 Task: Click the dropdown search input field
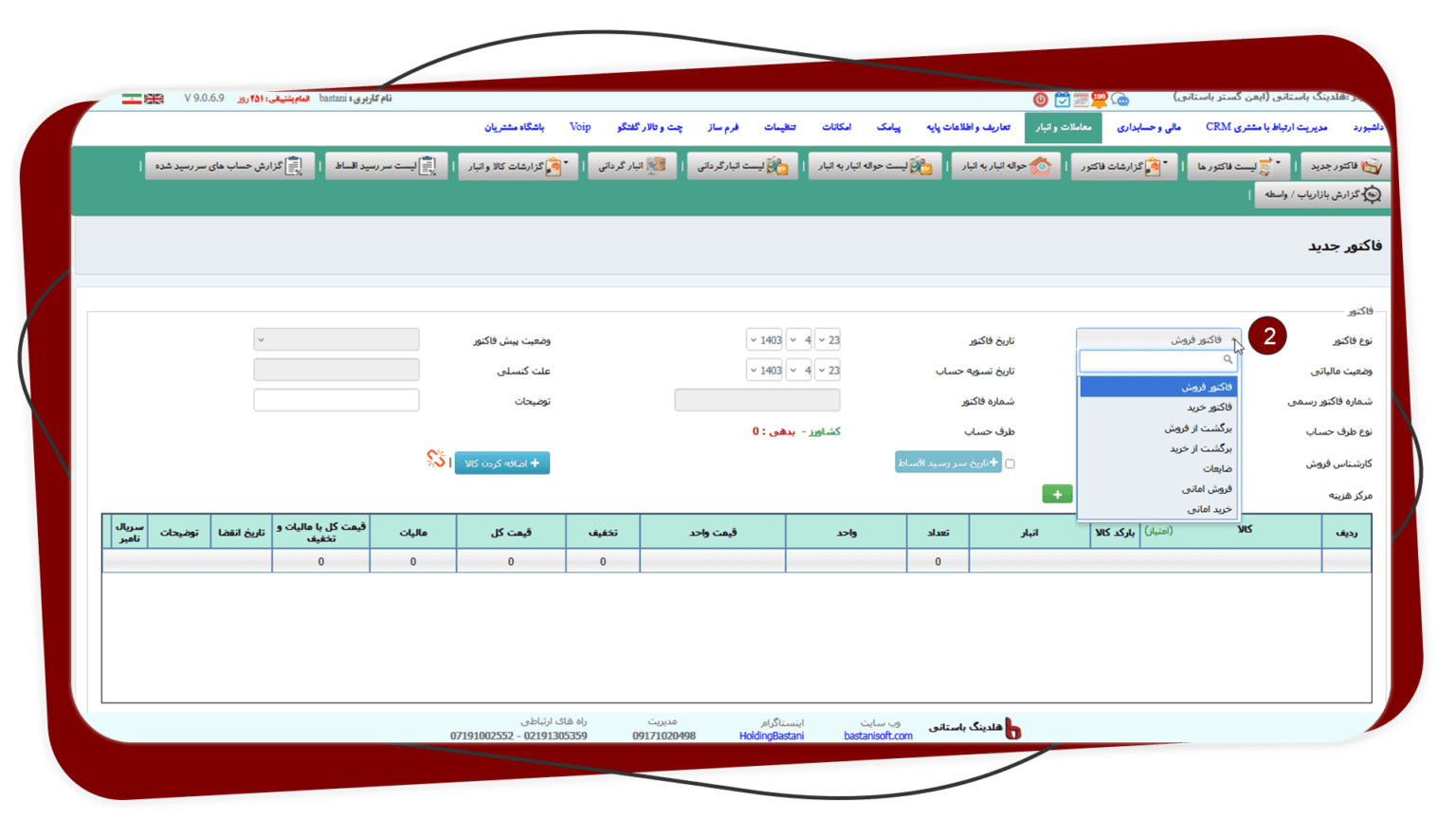1158,360
